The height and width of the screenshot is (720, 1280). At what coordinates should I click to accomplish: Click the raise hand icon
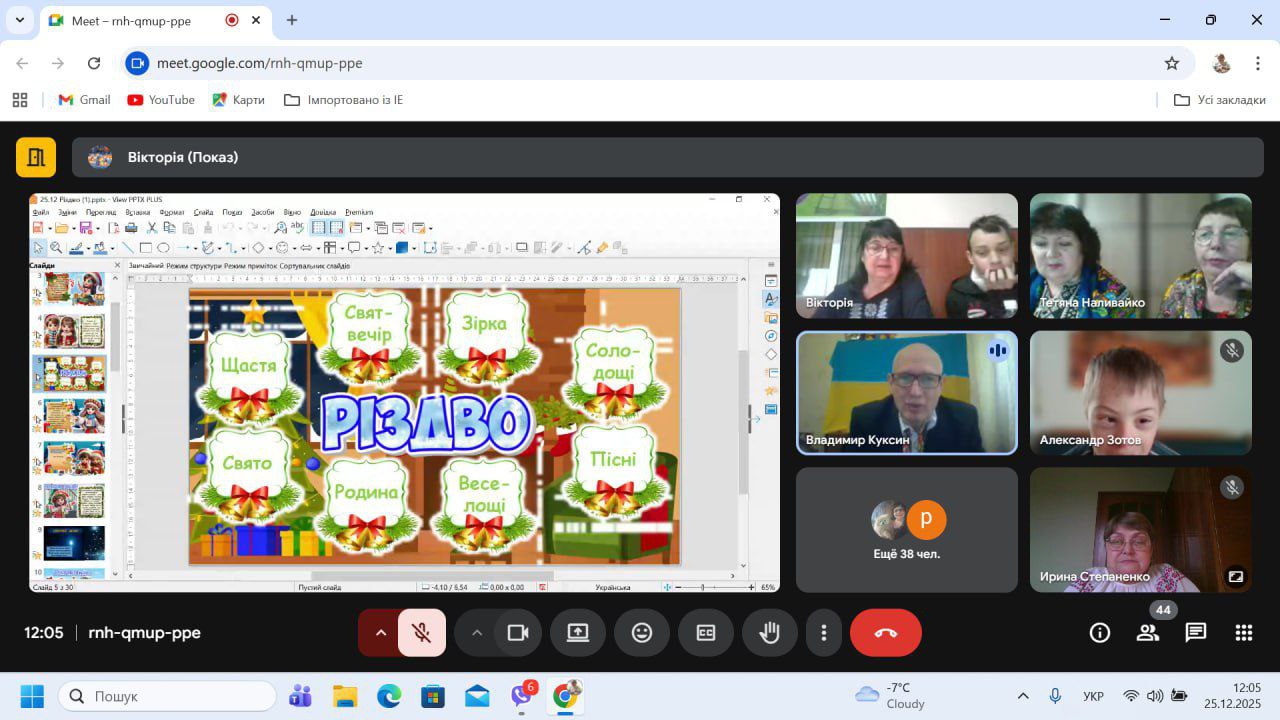[x=769, y=633]
